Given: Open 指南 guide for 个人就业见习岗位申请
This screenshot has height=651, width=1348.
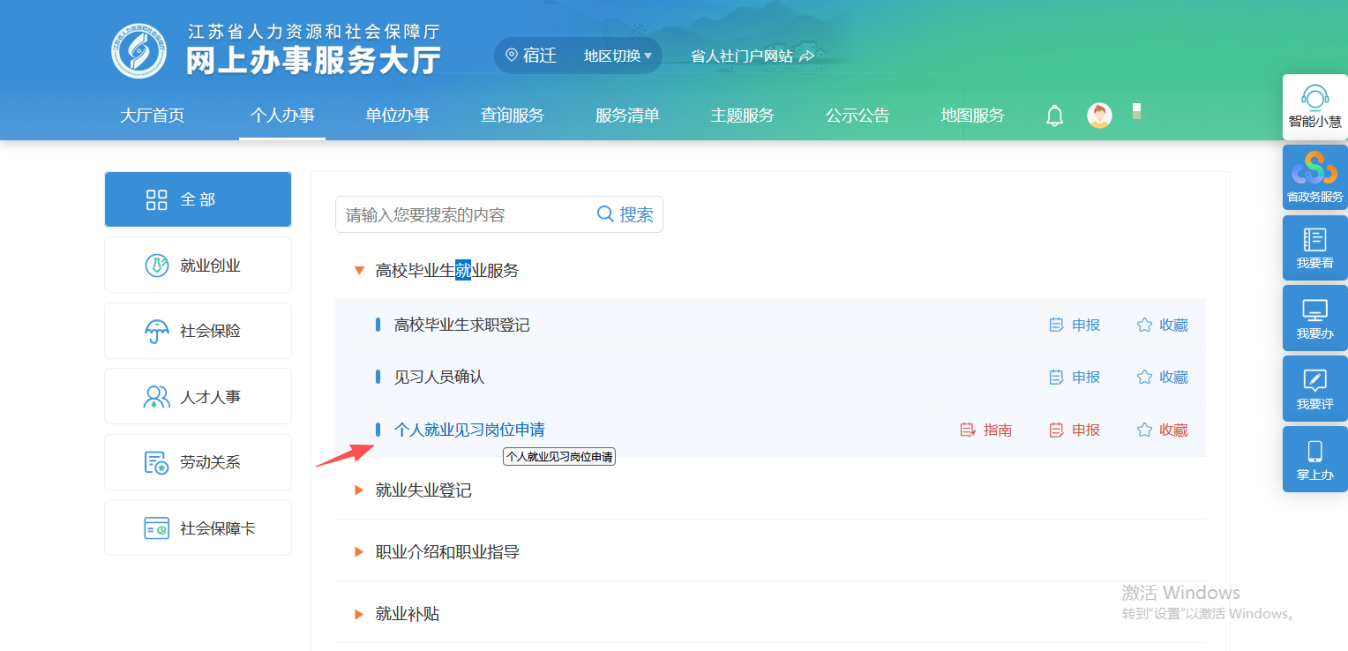Looking at the screenshot, I should [986, 430].
